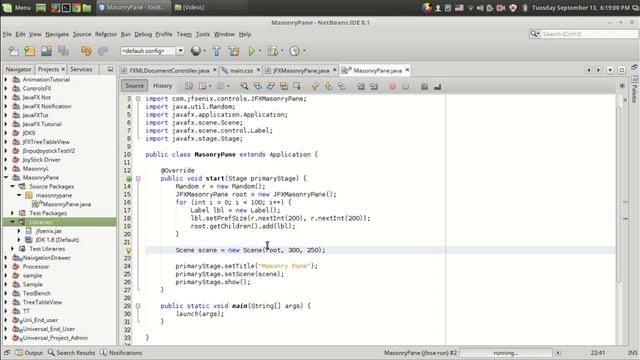Click the Profile Project clock icon

[x=295, y=51]
